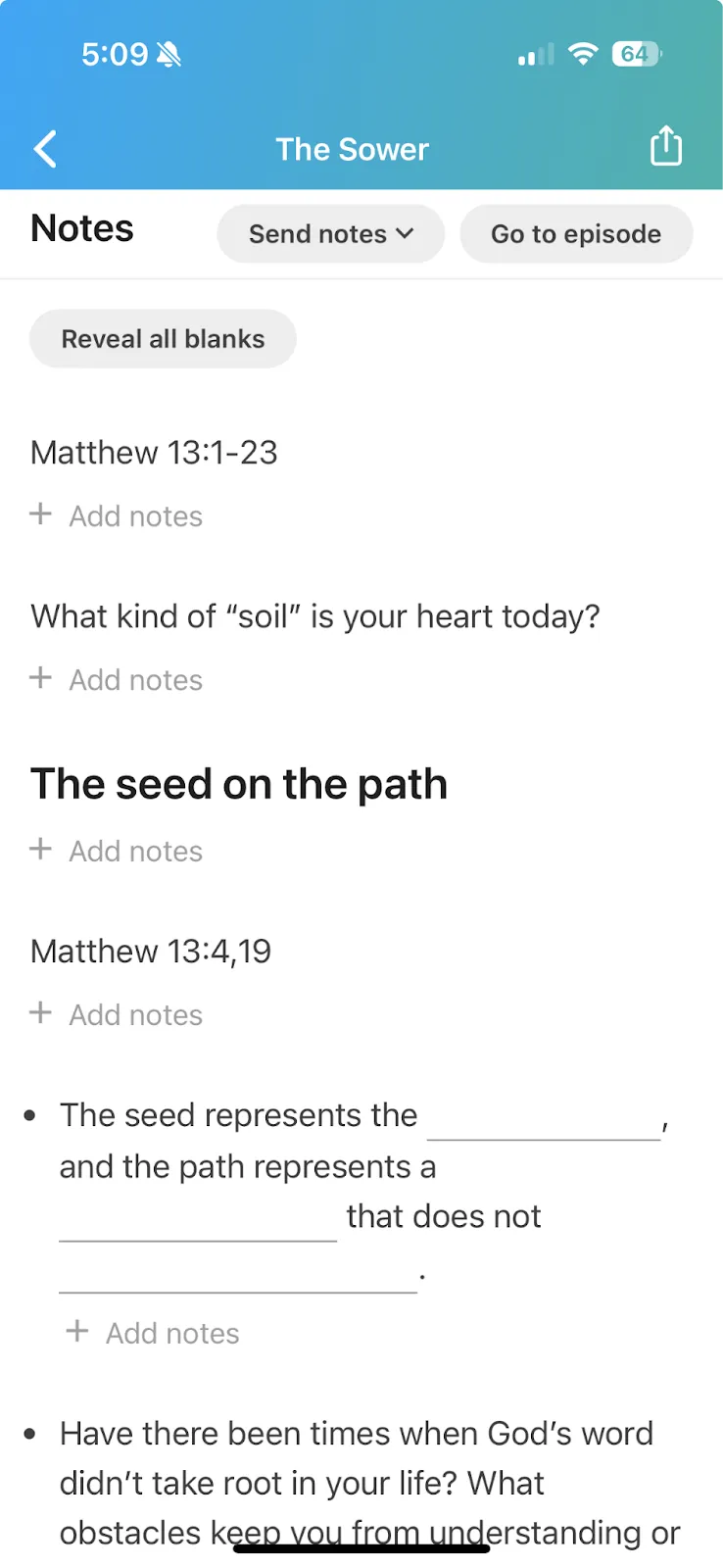
Task: Expand the Send notes chevron arrow
Action: coord(406,234)
